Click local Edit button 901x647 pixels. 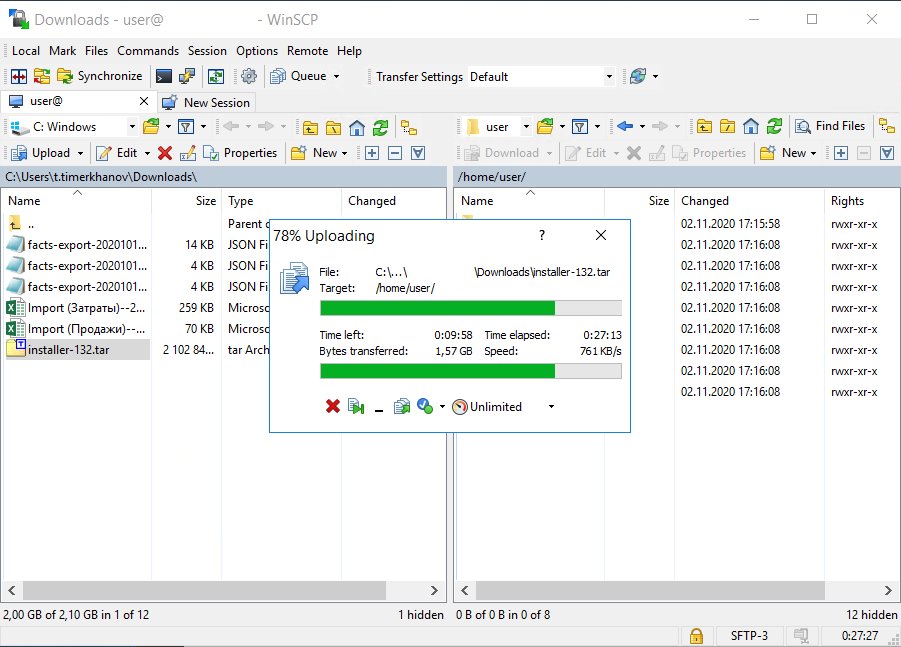coord(117,153)
